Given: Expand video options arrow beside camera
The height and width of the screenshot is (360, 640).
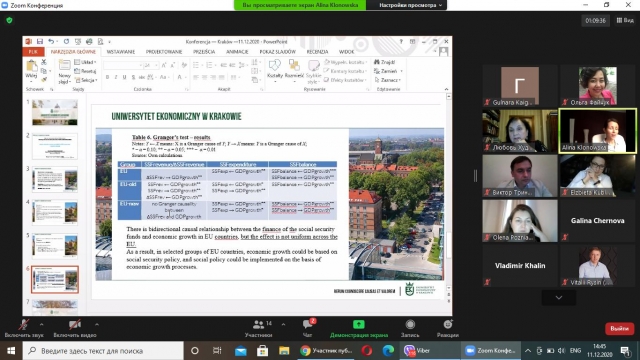Looking at the screenshot, I should (97, 324).
